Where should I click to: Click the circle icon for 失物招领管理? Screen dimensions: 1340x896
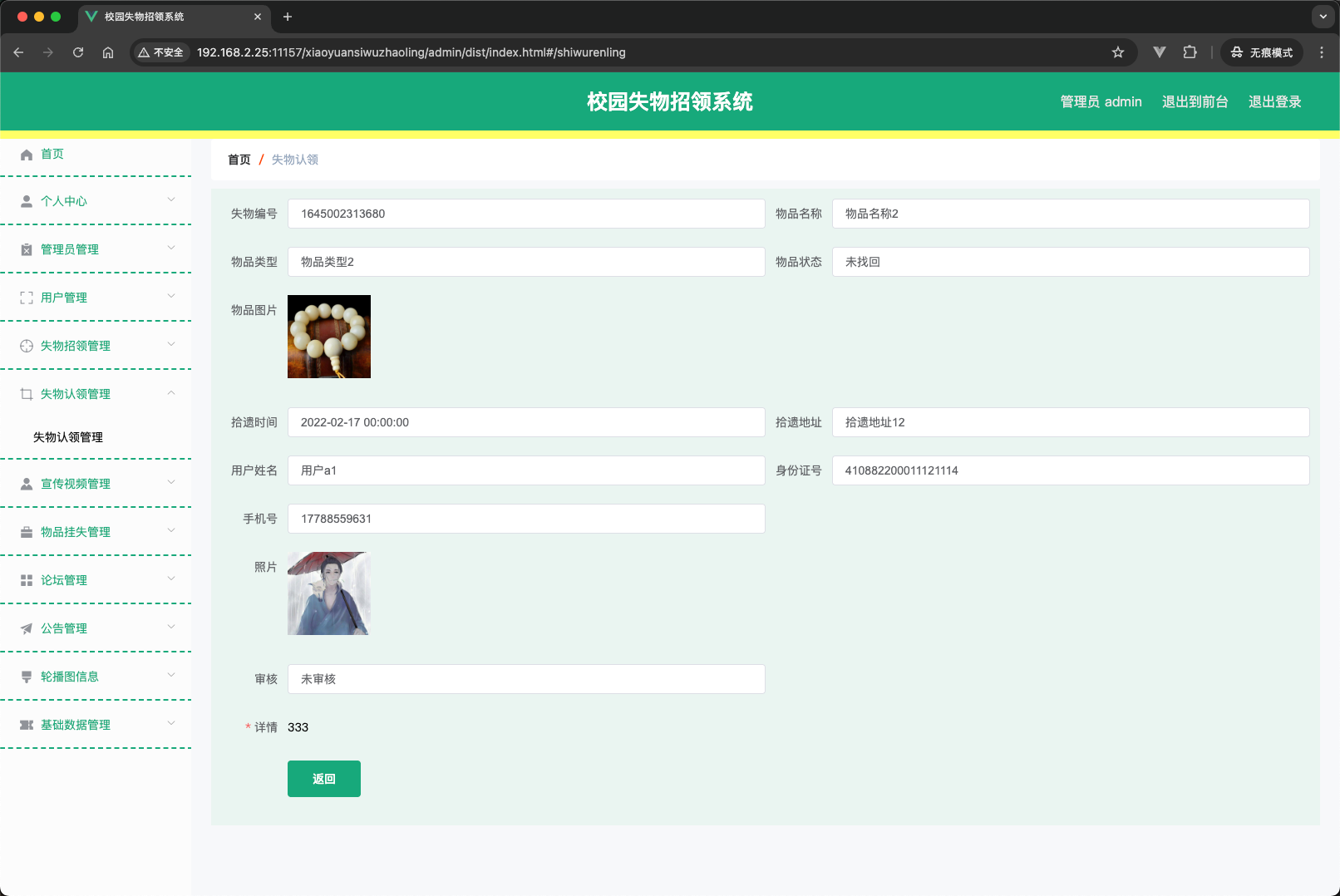(x=27, y=346)
